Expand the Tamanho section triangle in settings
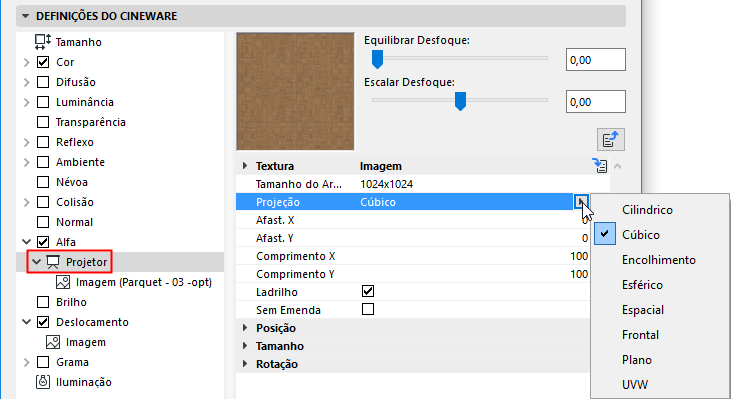 click(245, 346)
